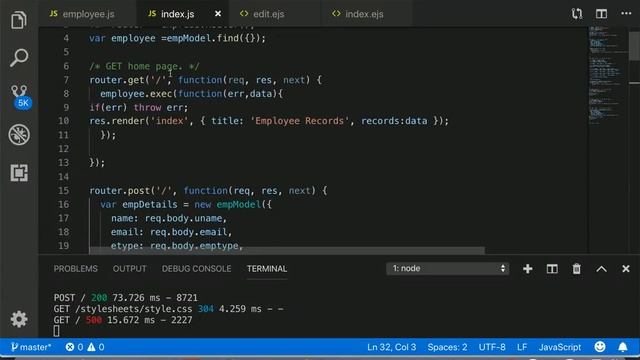The image size is (640, 360).
Task: Maximize panel with chevron up icon
Action: click(601, 269)
